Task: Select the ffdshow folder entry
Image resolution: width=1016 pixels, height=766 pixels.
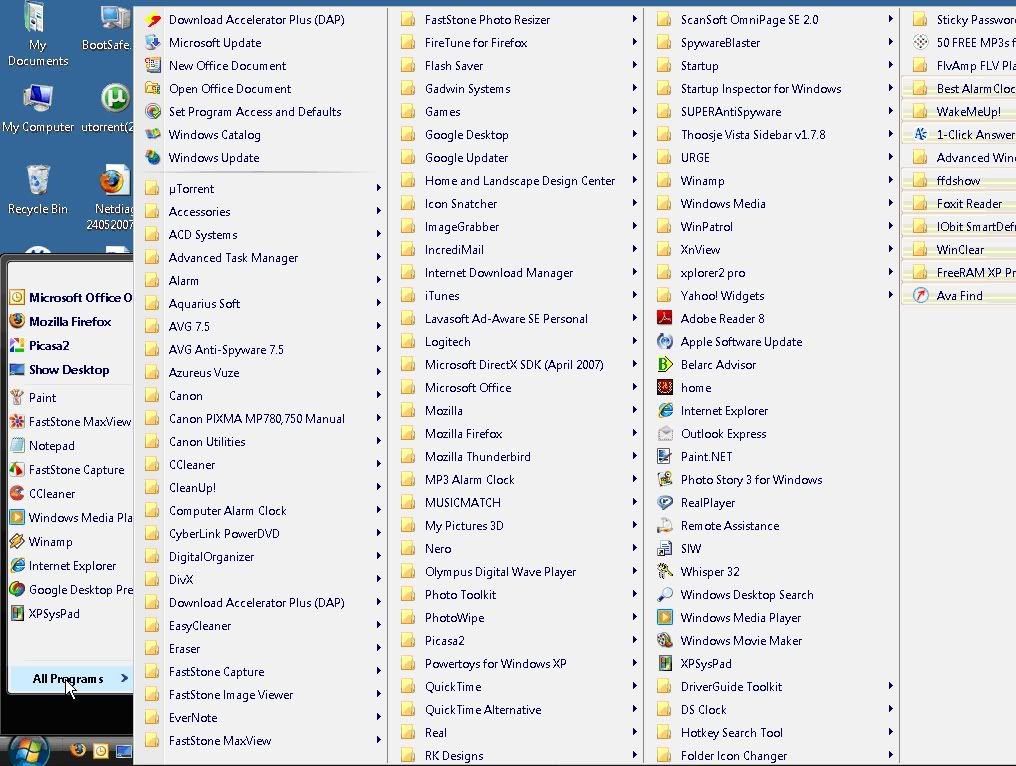Action: click(x=962, y=181)
